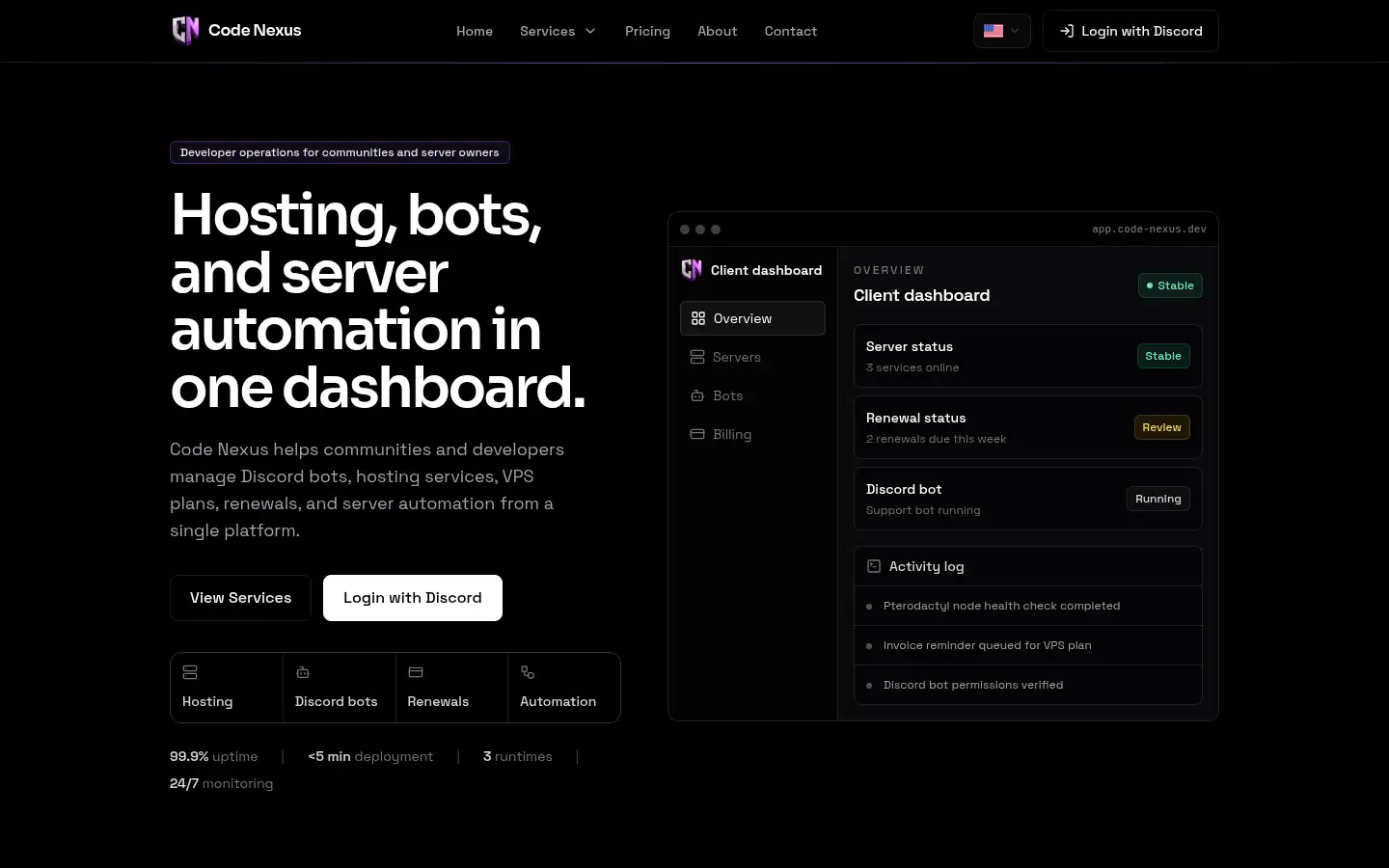Image resolution: width=1389 pixels, height=868 pixels.
Task: Click the Hosting server icon tile
Action: tap(190, 672)
